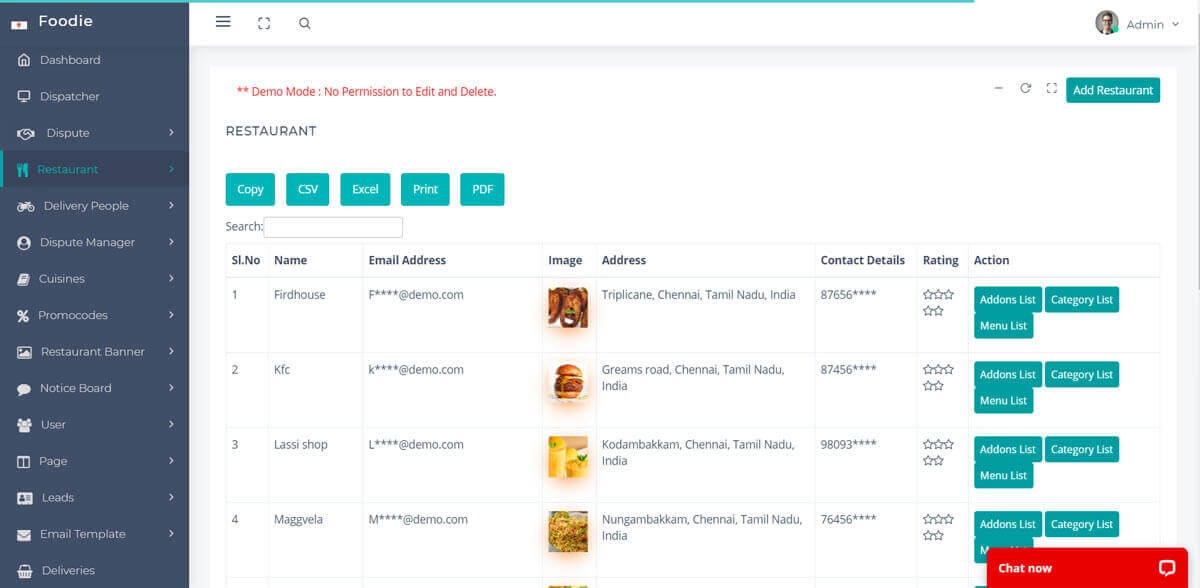1200x588 pixels.
Task: Expand the Cuisines menu chevron
Action: 171,279
